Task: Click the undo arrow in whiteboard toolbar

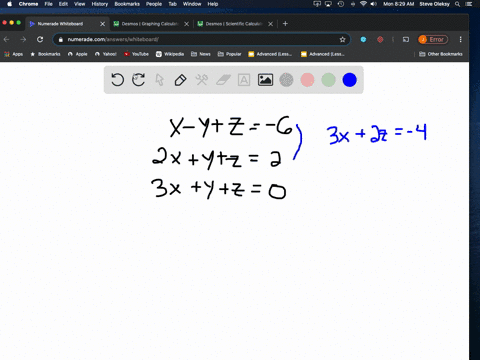Action: [117, 80]
